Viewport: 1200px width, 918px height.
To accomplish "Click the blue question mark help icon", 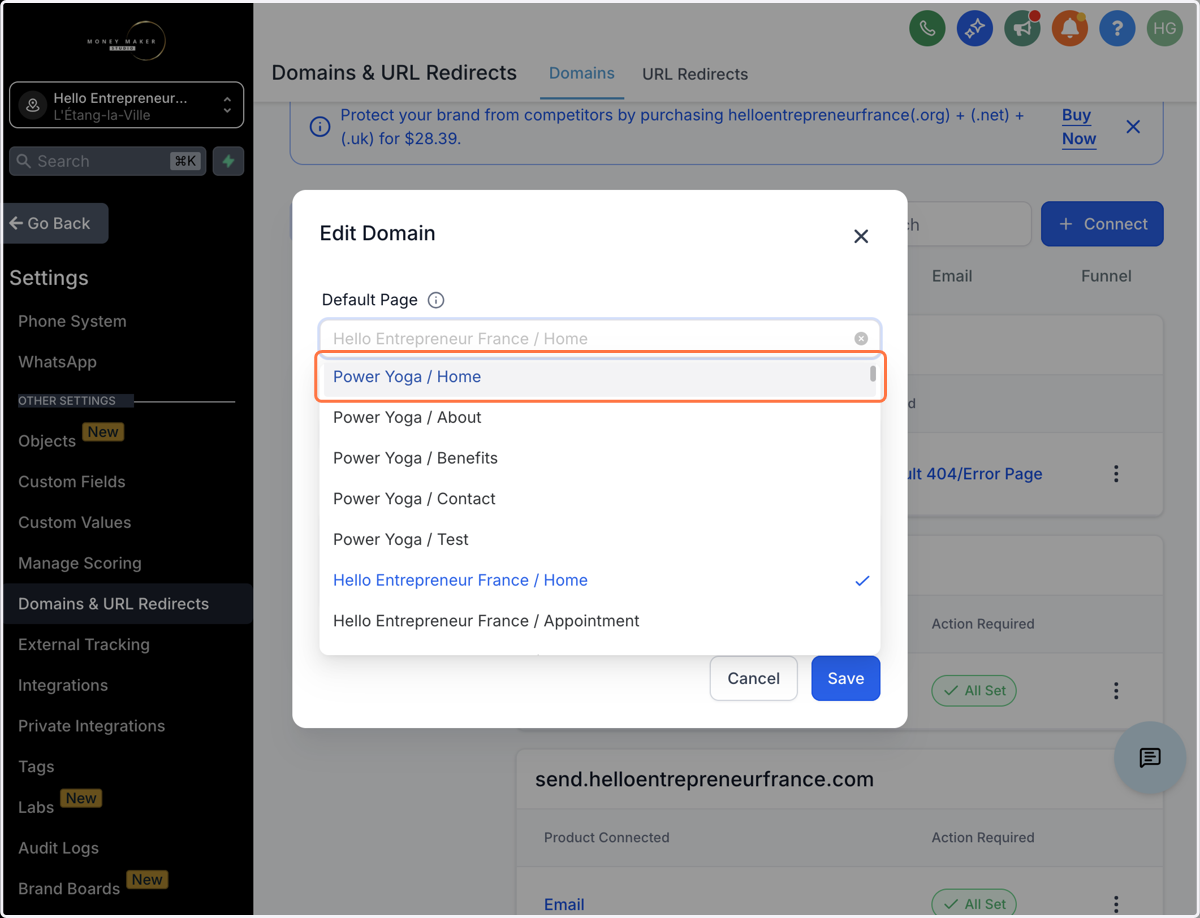I will point(1117,29).
